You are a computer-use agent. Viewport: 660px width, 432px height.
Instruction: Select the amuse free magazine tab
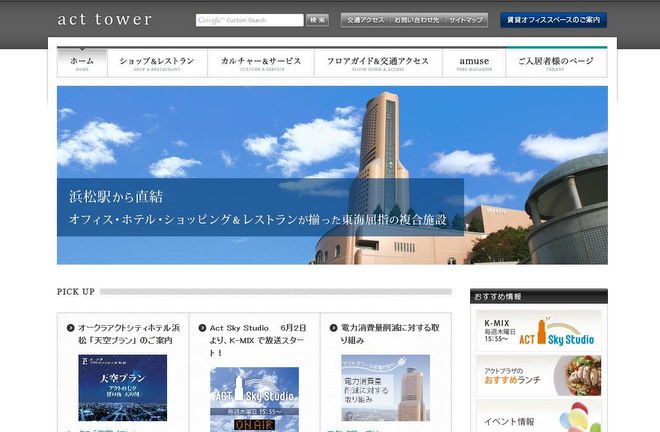[474, 63]
